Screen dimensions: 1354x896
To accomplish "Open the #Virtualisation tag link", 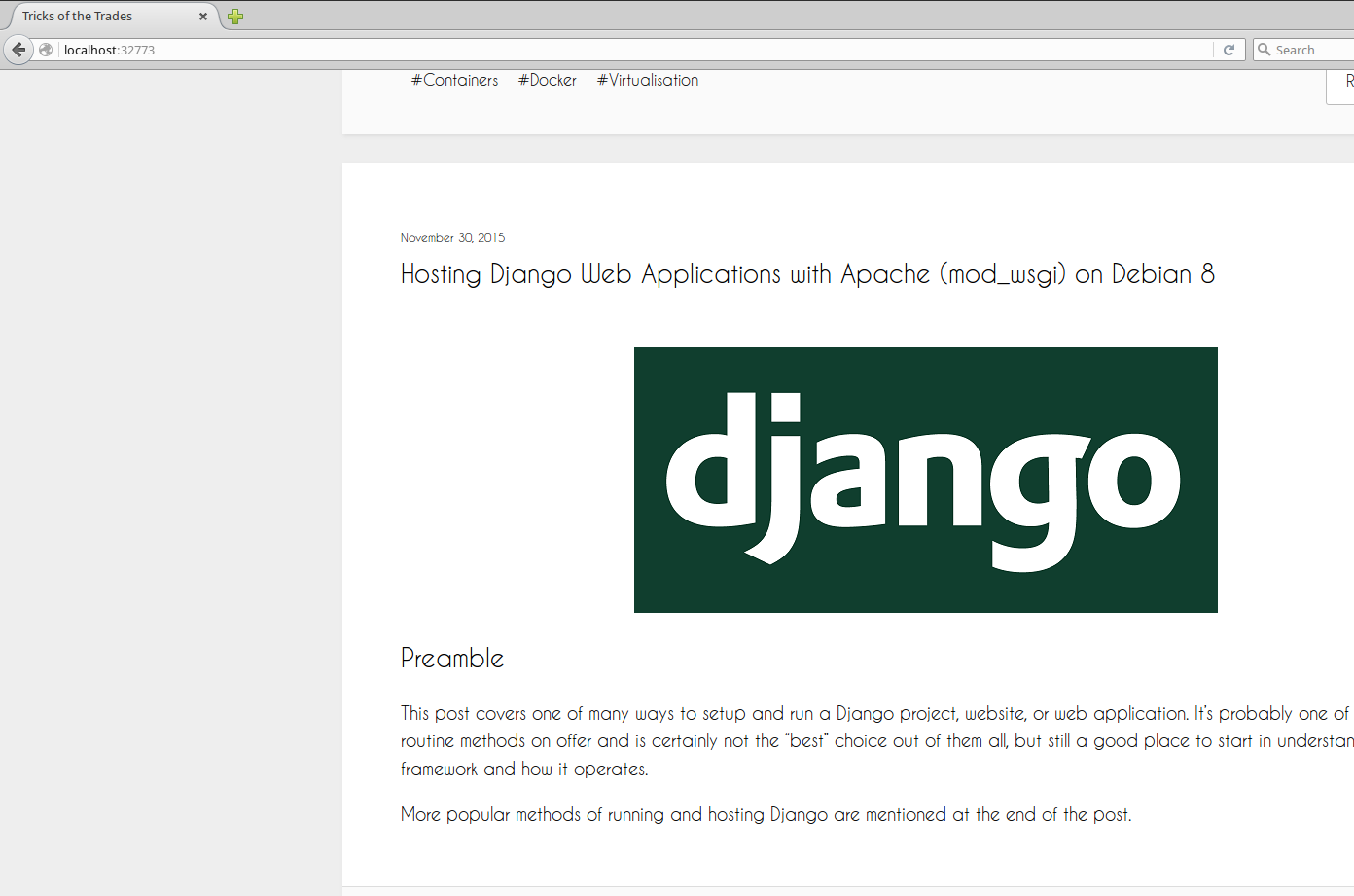I will 648,81.
